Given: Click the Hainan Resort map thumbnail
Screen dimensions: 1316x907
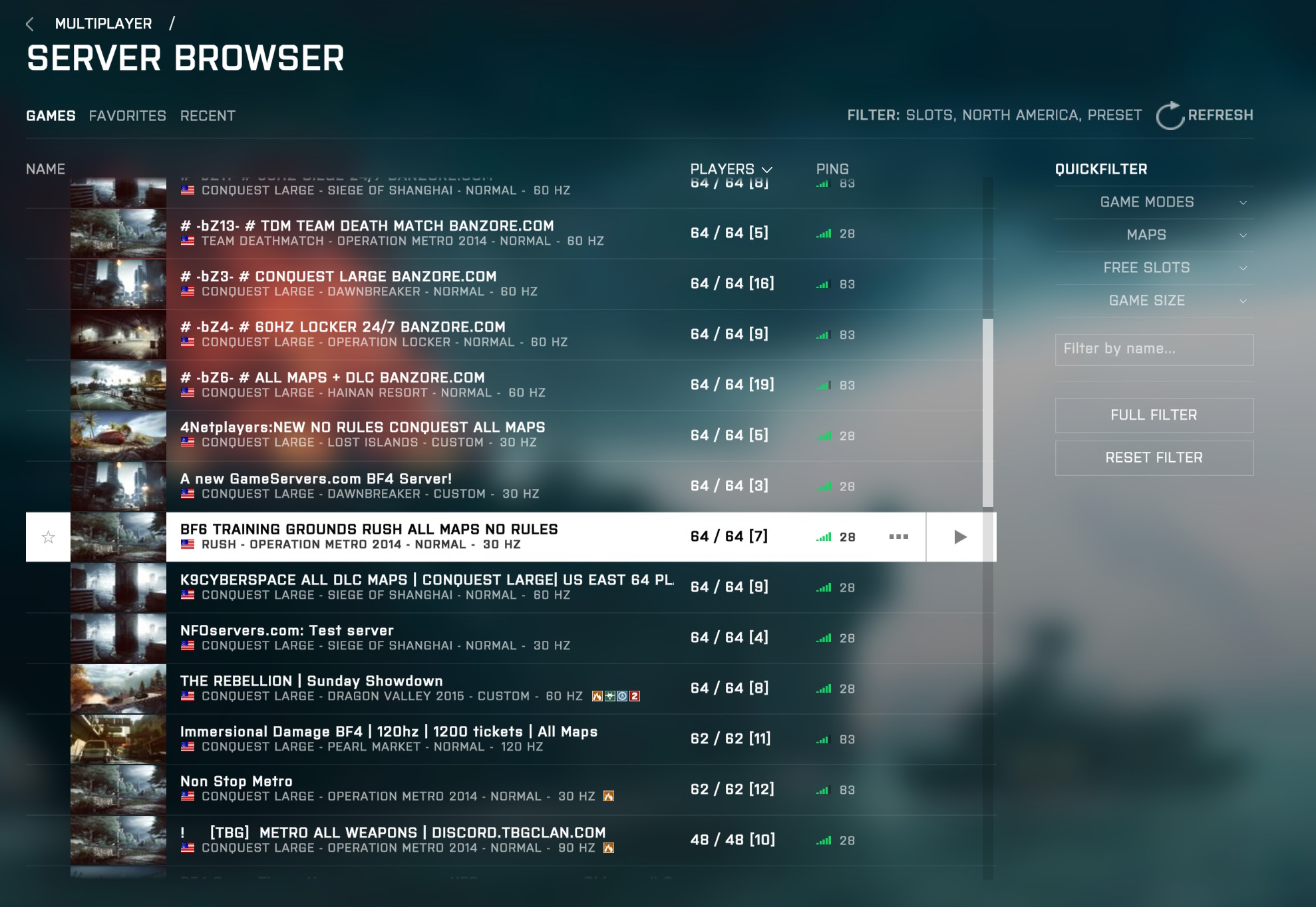Looking at the screenshot, I should [118, 385].
